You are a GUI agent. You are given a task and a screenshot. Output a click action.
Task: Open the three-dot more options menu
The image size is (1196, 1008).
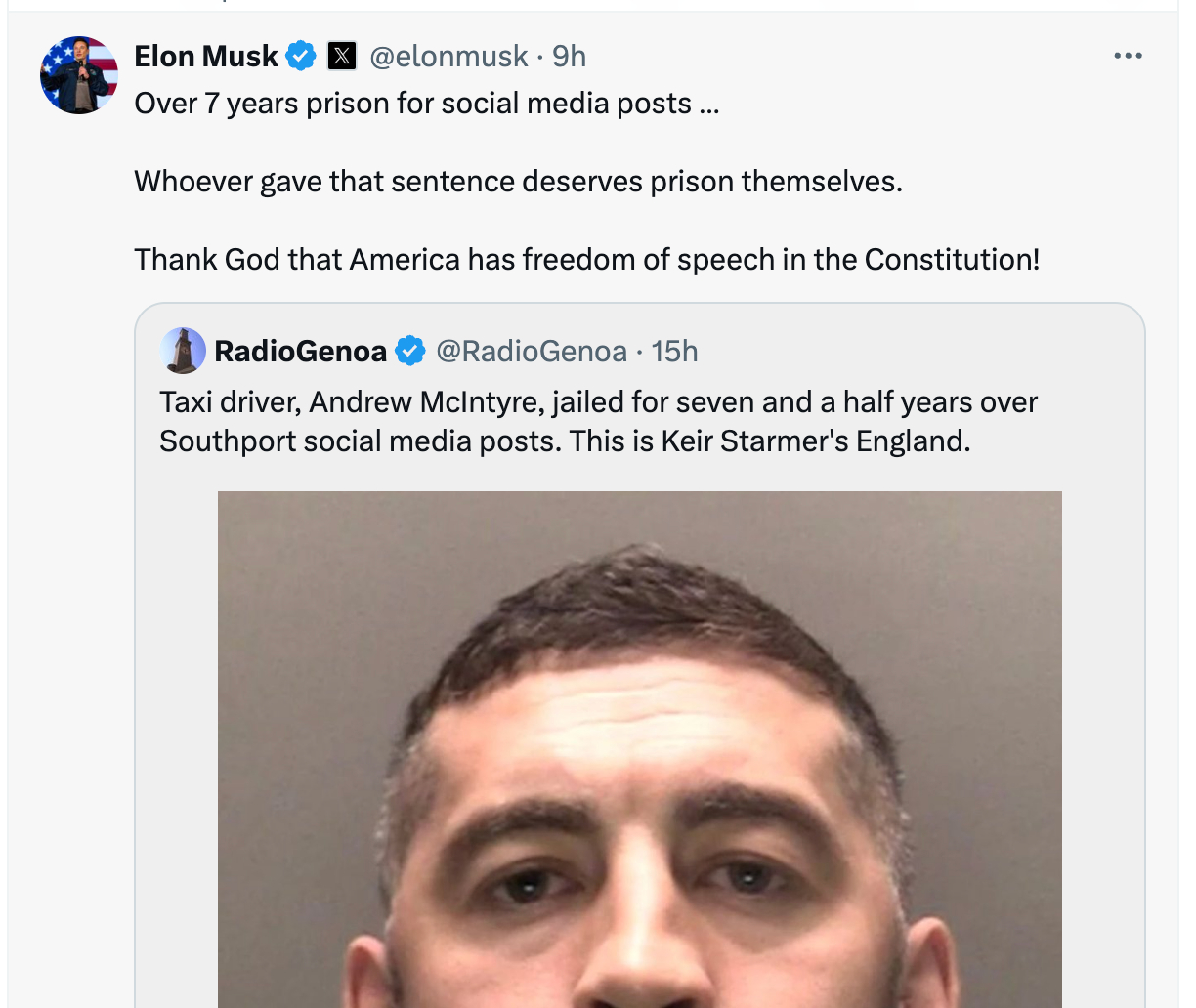pos(1128,56)
